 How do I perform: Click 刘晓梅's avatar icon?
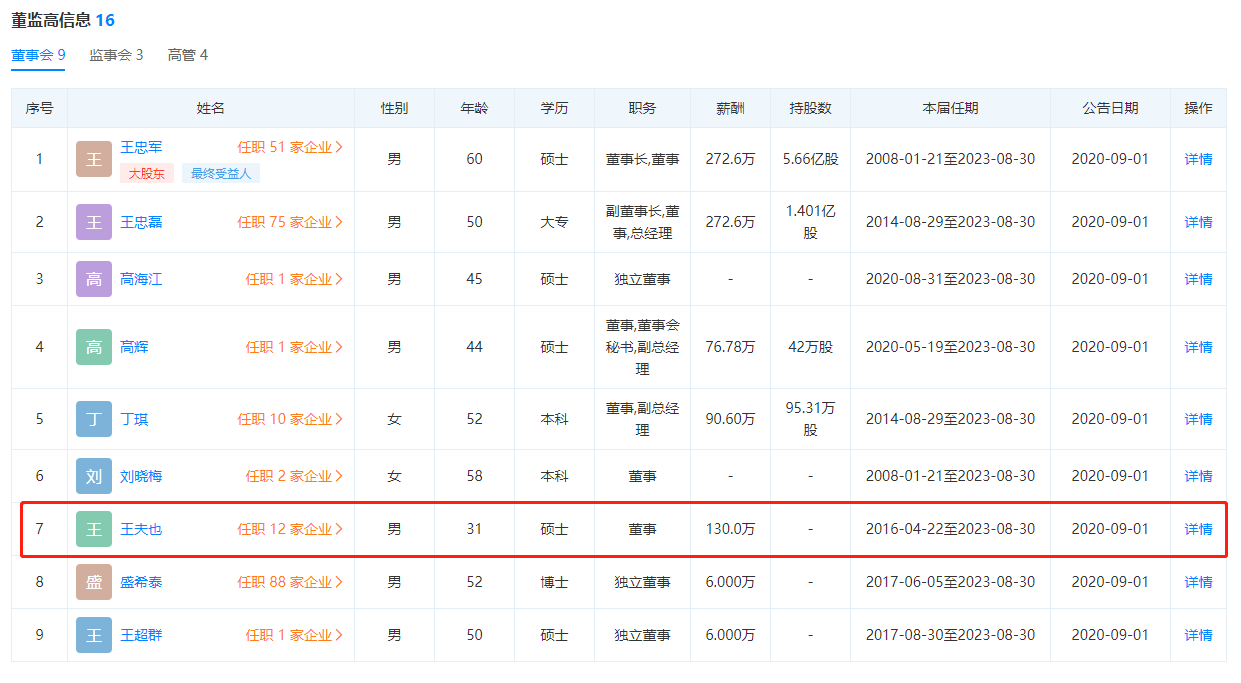pyautogui.click(x=94, y=476)
